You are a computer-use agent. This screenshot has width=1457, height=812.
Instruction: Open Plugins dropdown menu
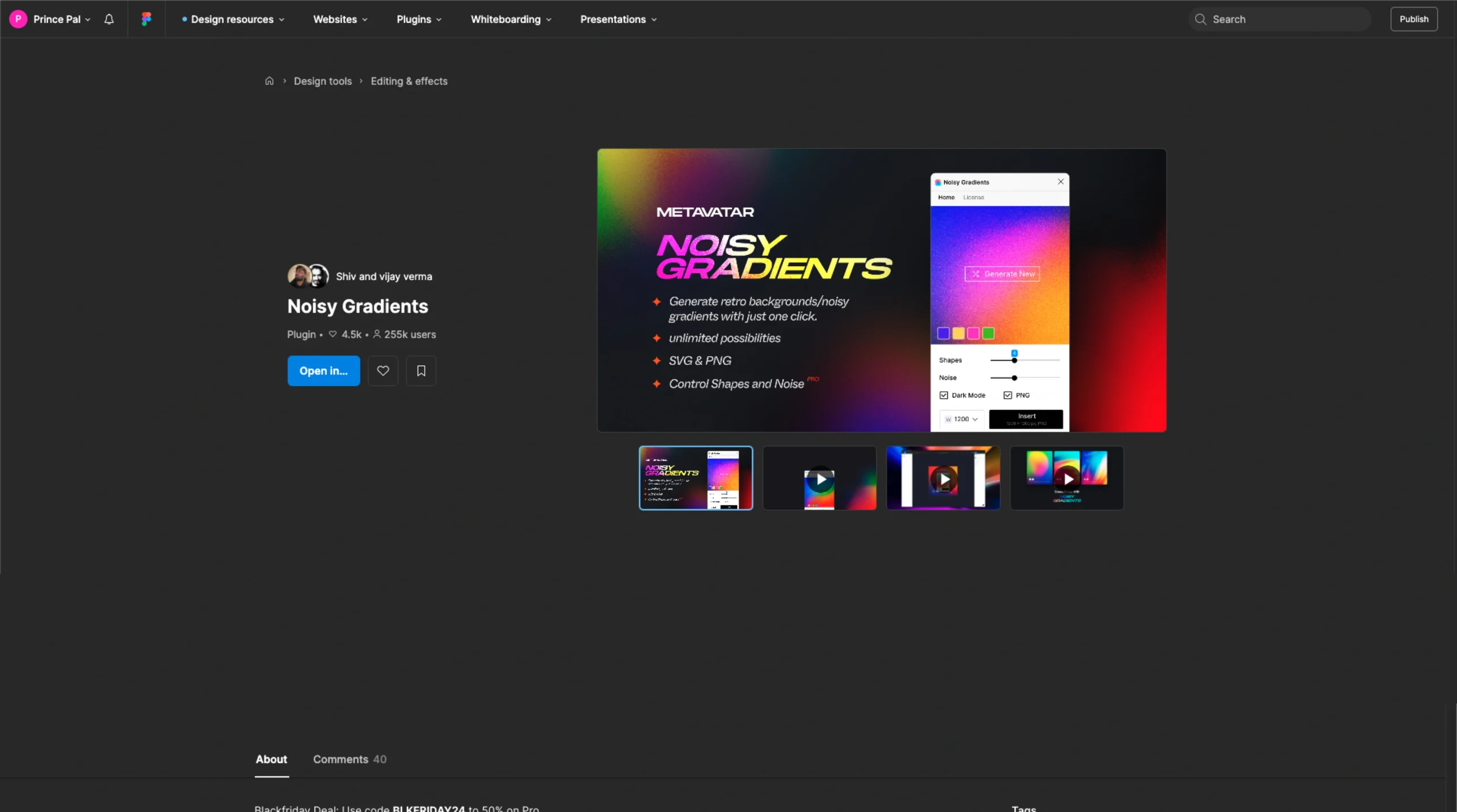pyautogui.click(x=419, y=19)
